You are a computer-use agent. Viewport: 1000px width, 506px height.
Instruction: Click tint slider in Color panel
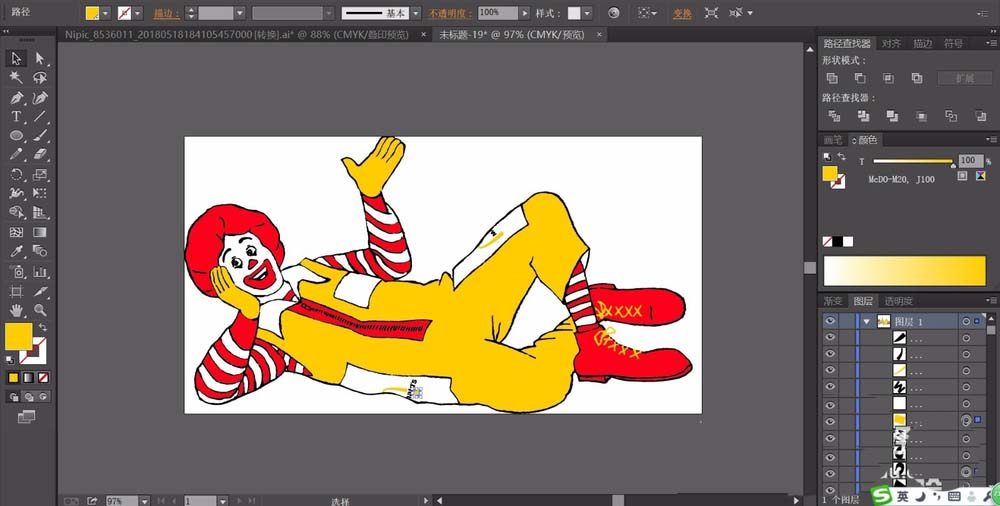[x=913, y=161]
